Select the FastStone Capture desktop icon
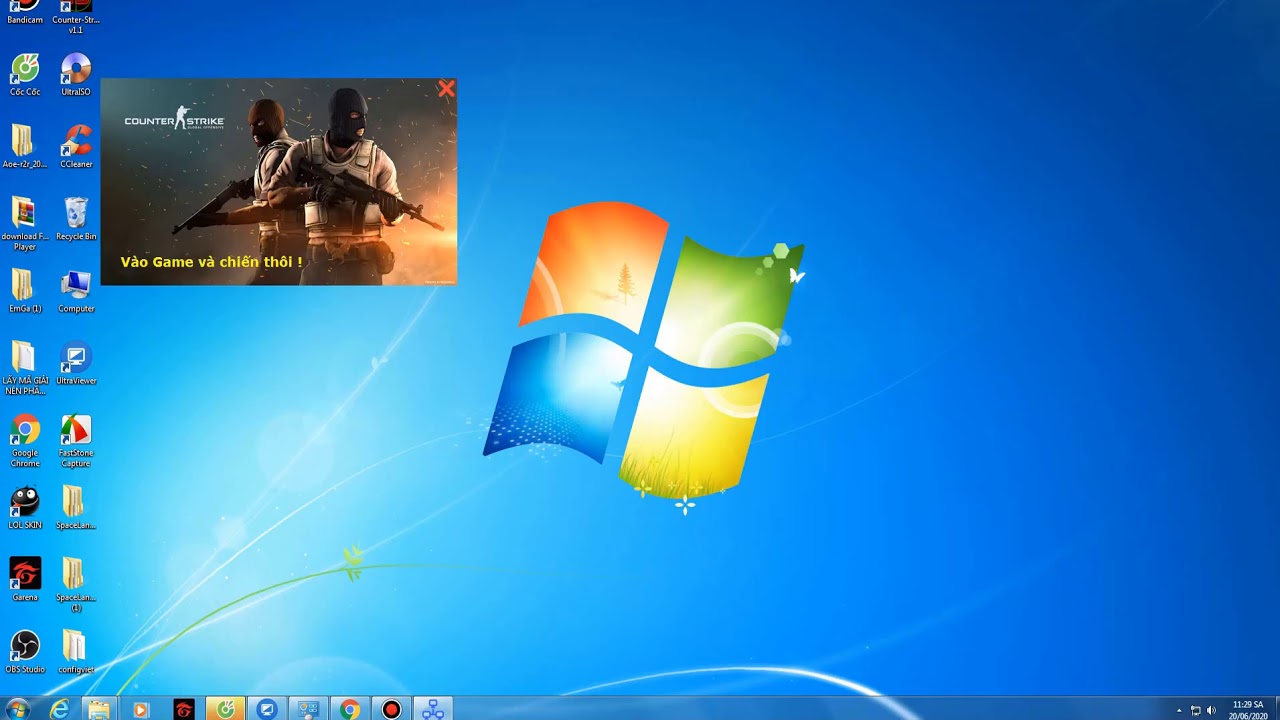This screenshot has width=1280, height=720. [x=76, y=432]
